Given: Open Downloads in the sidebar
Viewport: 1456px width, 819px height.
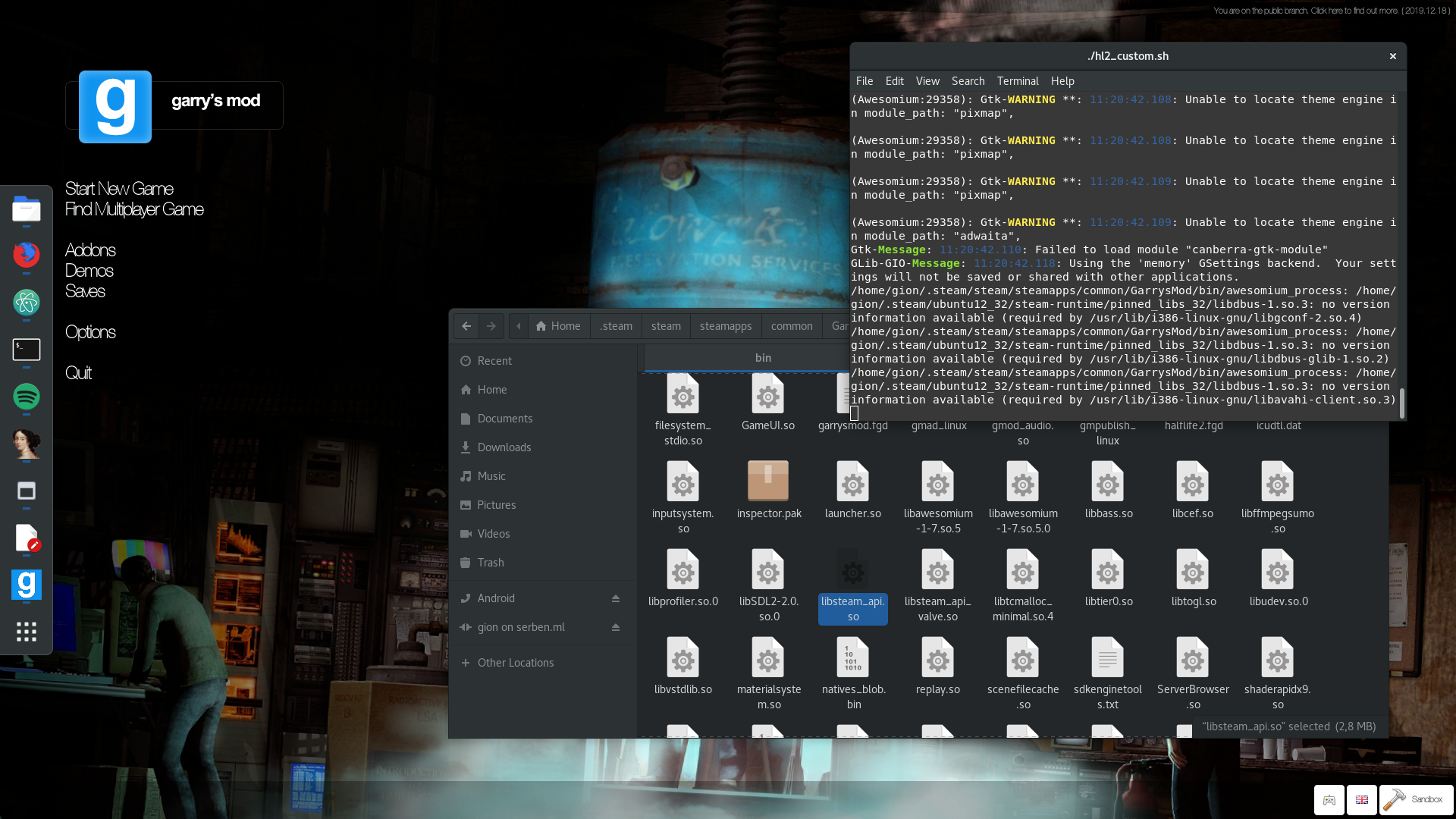Looking at the screenshot, I should 543,447.
